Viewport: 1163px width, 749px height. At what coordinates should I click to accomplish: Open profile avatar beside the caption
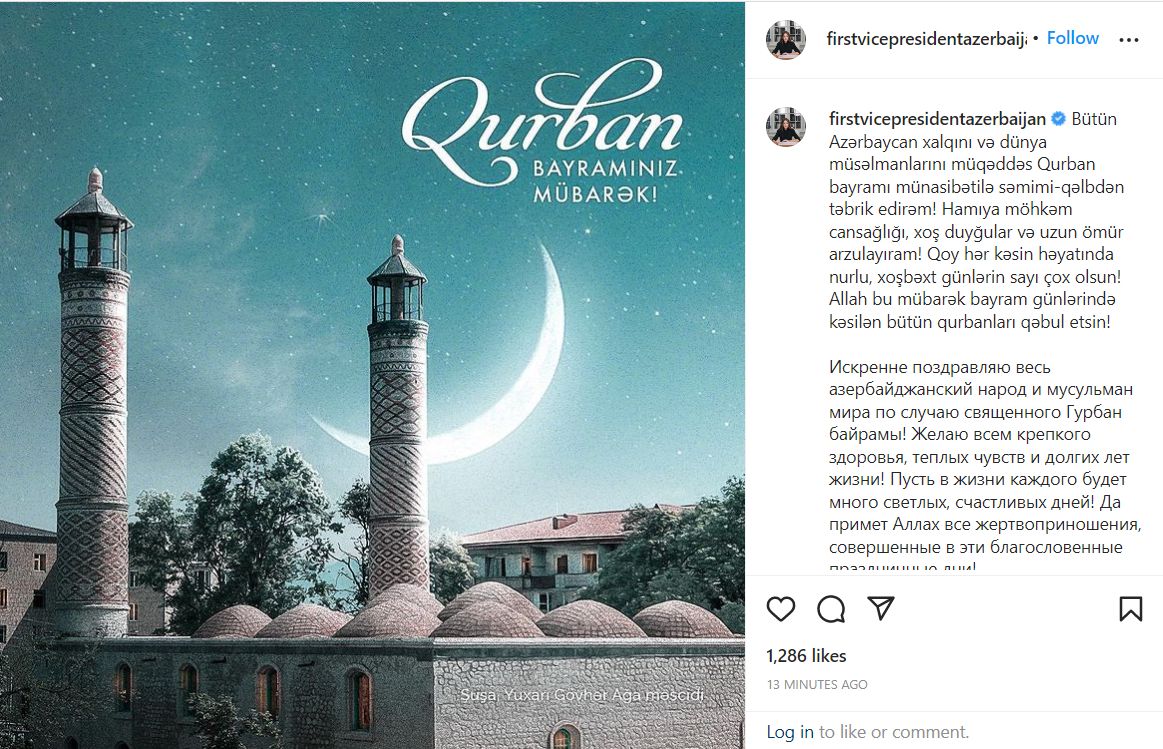pyautogui.click(x=785, y=126)
